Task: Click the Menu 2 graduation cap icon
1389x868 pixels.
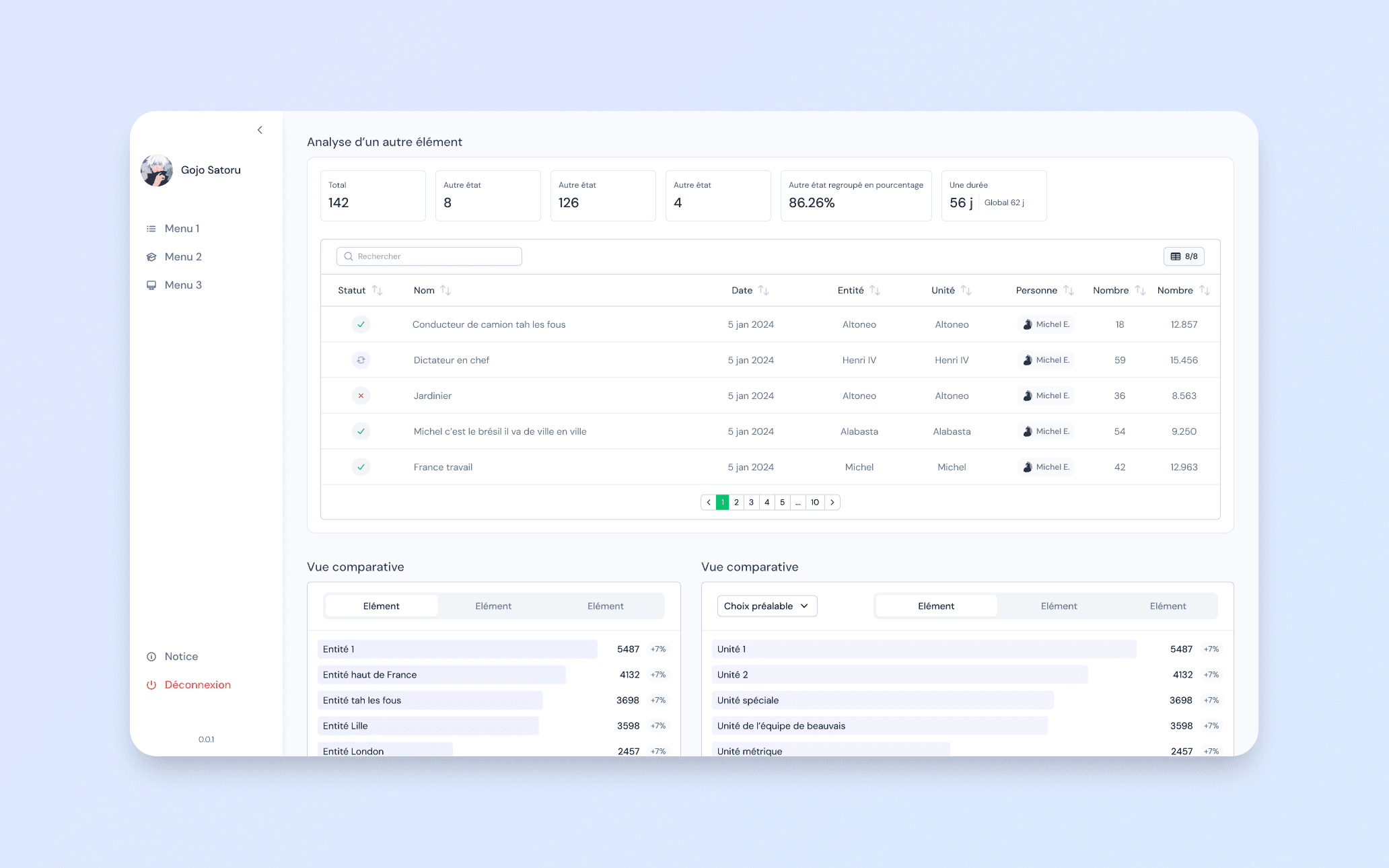Action: [151, 257]
